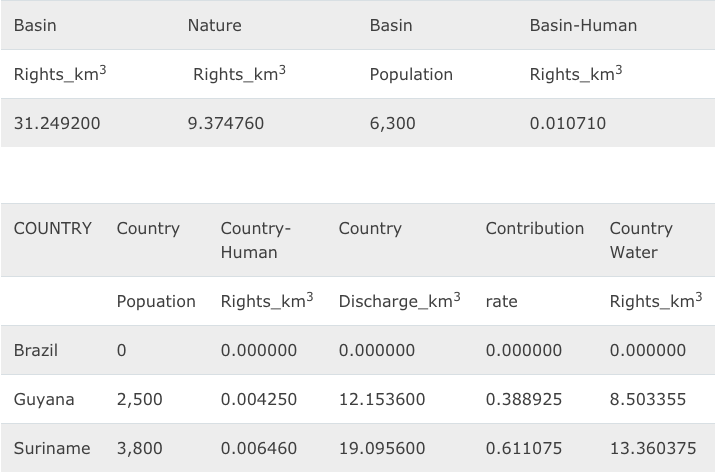Select the Discharge_km3 subheader cell
The height and width of the screenshot is (474, 715).
(x=399, y=301)
